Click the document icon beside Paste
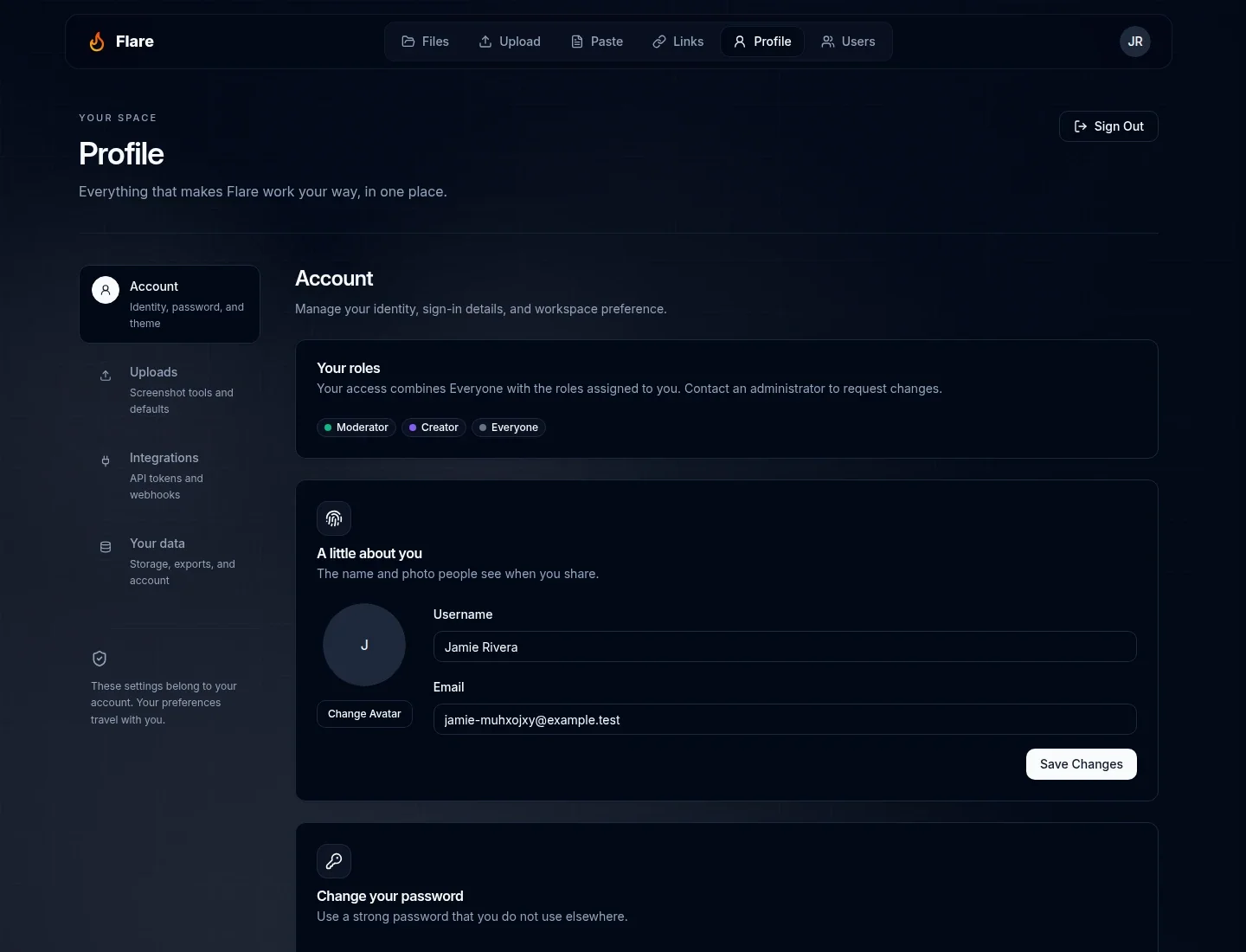Viewport: 1246px width, 952px height. pyautogui.click(x=577, y=42)
